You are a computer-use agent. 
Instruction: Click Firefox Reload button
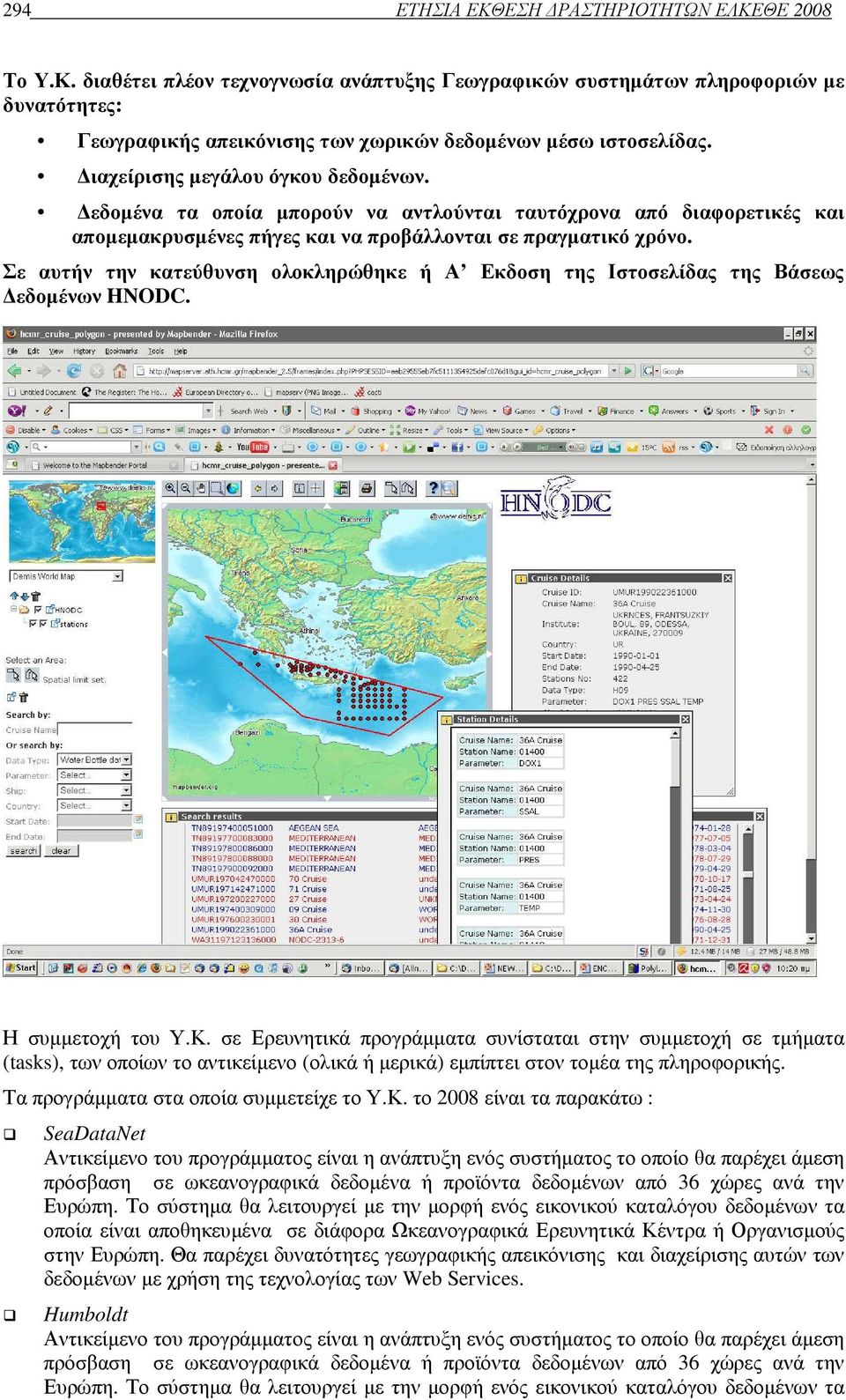(x=74, y=371)
